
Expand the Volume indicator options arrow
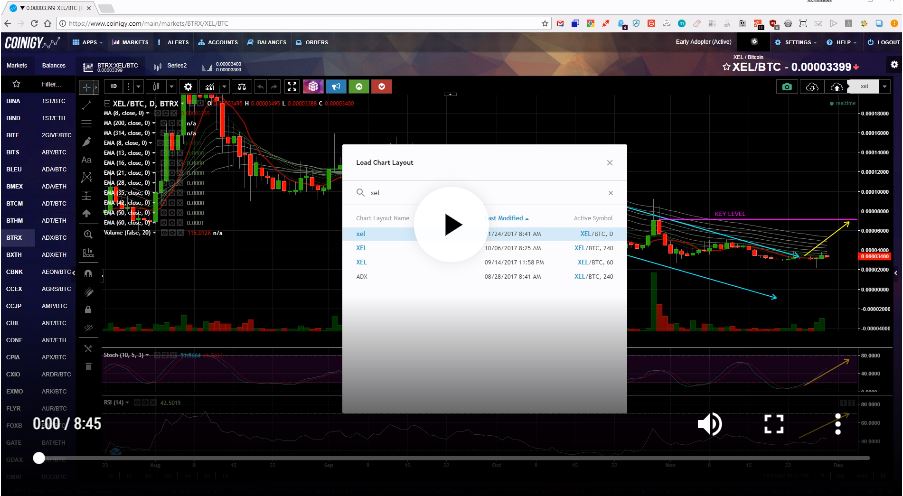(x=153, y=233)
